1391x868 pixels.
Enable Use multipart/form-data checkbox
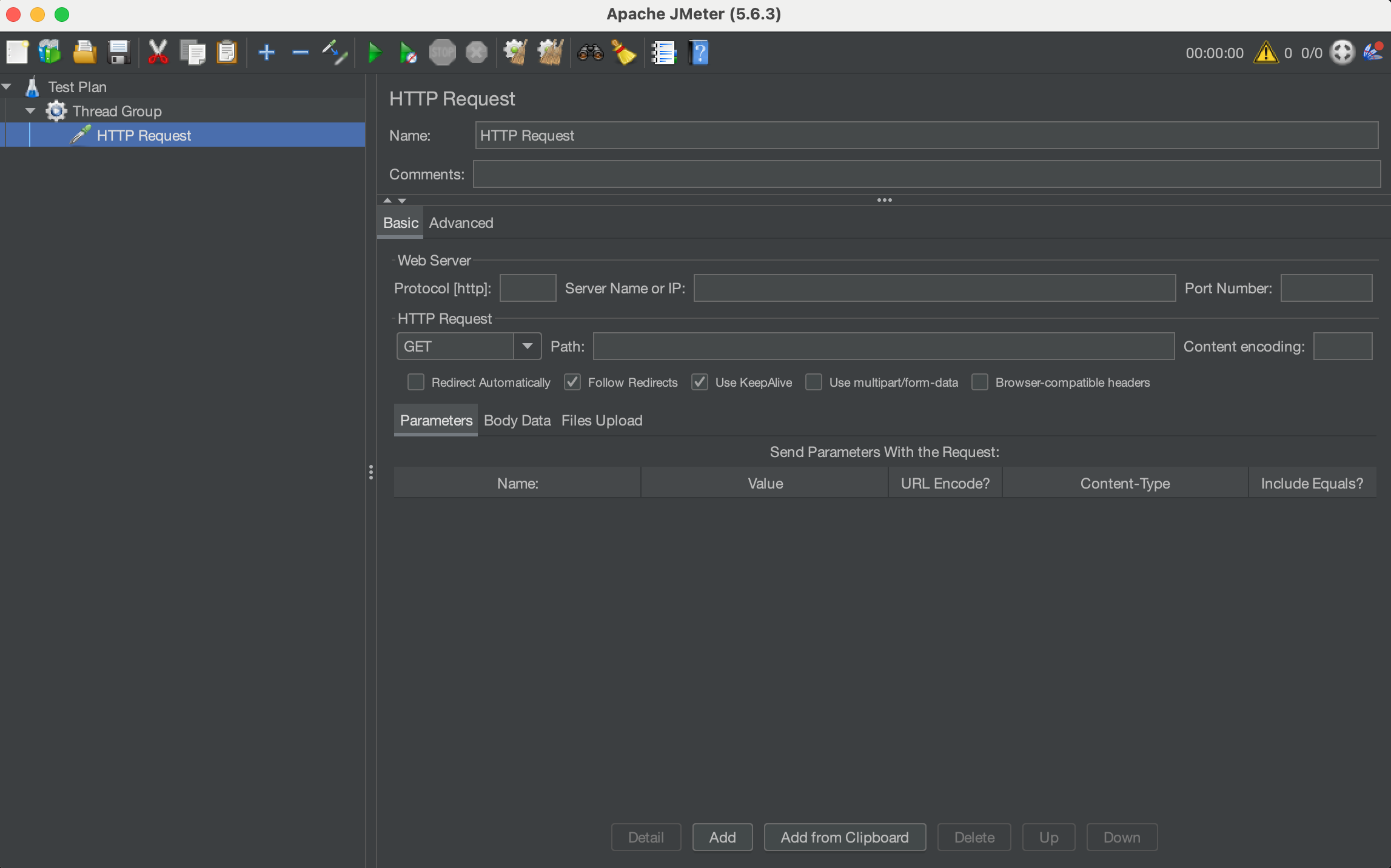[x=814, y=382]
